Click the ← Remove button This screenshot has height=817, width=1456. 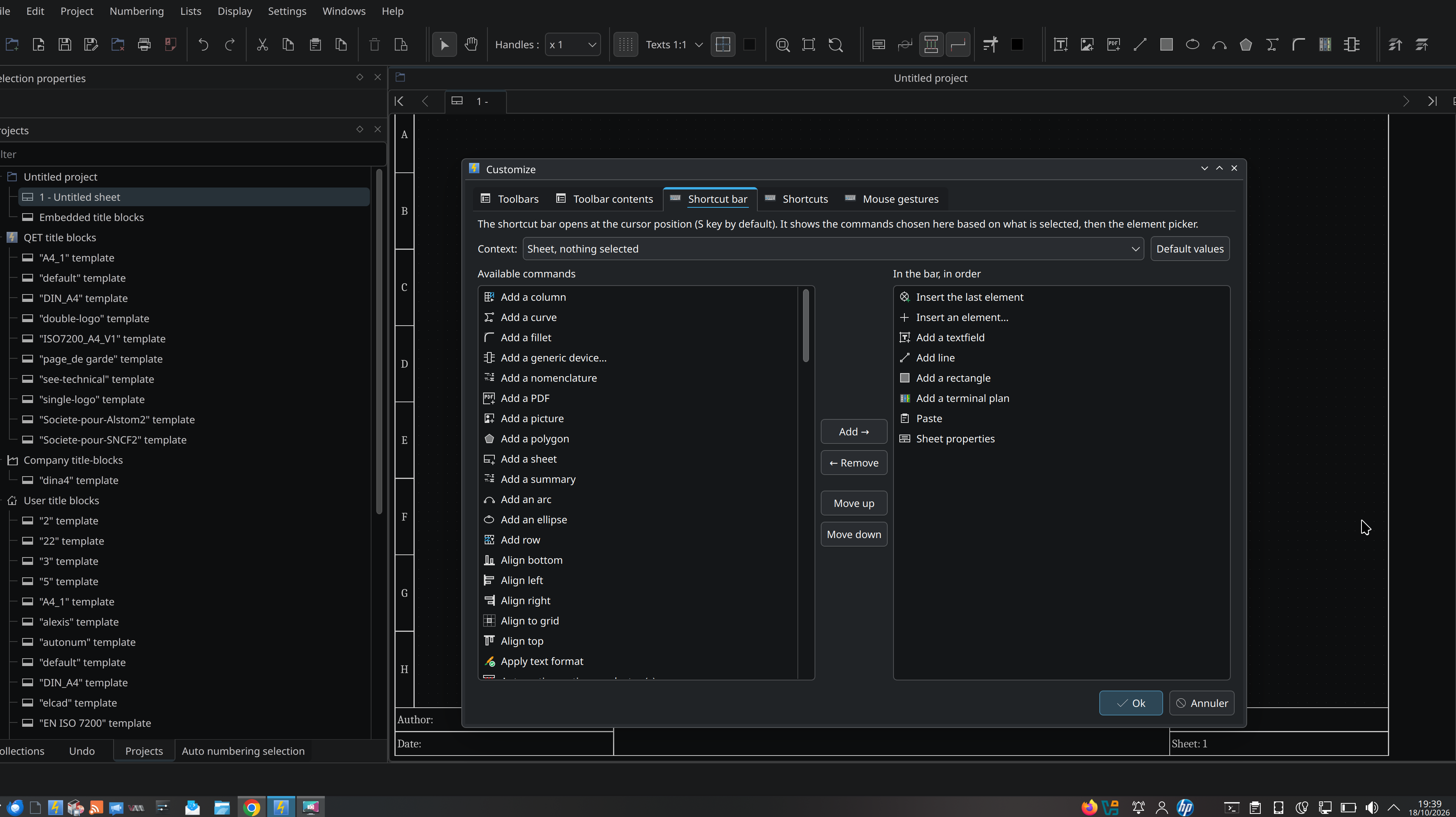[x=853, y=463]
